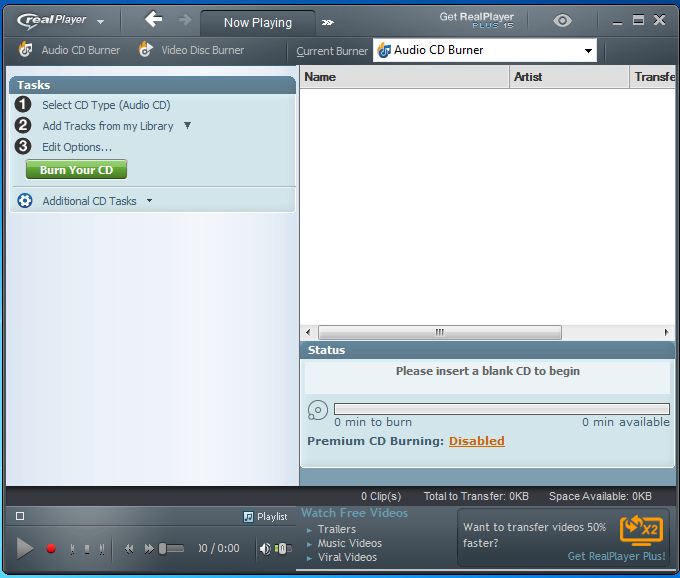Go back with the left arrow
Viewport: 680px width, 578px height.
coord(154,20)
